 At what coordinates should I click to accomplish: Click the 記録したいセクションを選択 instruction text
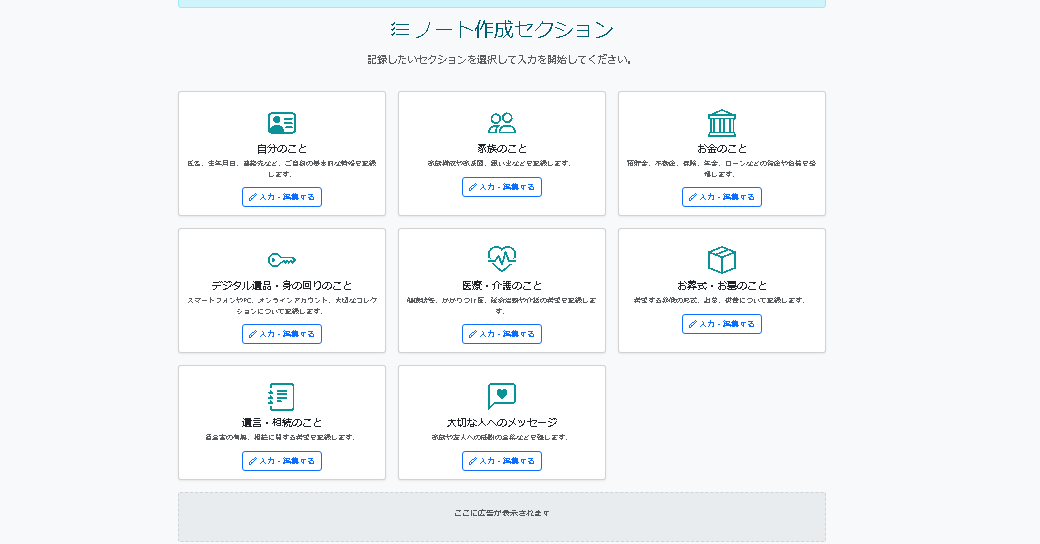(x=499, y=60)
